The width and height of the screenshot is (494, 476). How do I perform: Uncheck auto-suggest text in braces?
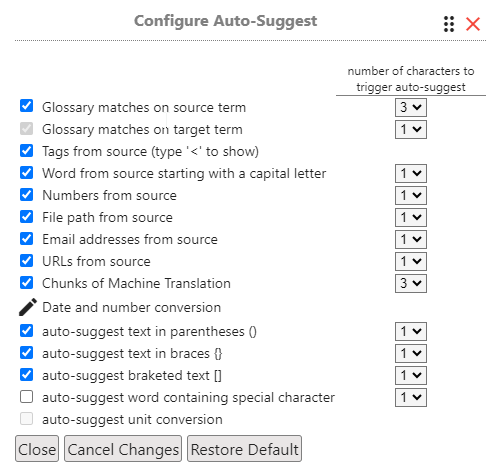point(26,353)
